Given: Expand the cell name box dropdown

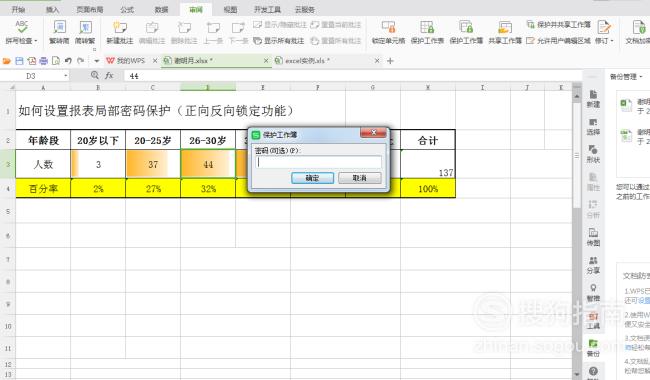Looking at the screenshot, I should (65, 76).
